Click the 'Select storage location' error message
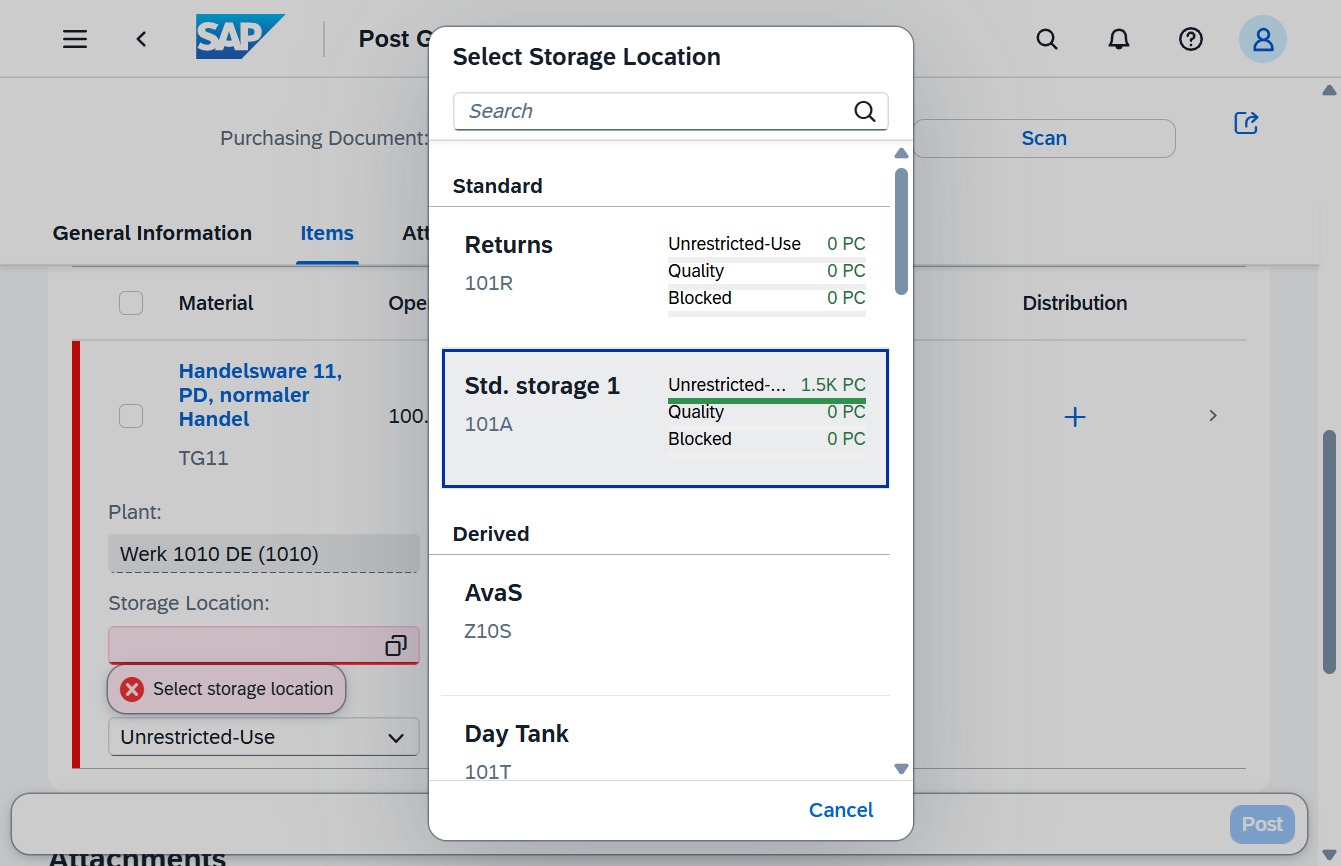Screen dimensions: 1341x866 click(x=227, y=689)
